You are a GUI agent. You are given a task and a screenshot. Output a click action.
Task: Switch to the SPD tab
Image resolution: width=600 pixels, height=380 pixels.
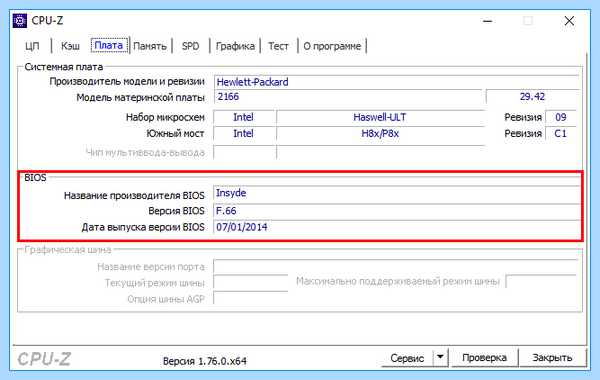[191, 46]
